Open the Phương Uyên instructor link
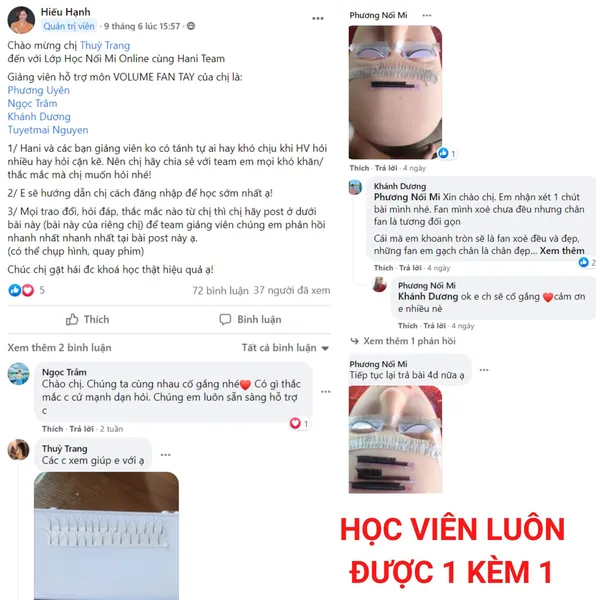Image resolution: width=600 pixels, height=600 pixels. click(39, 90)
